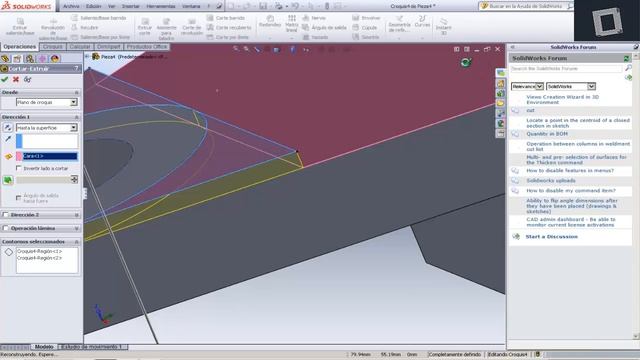This screenshot has height=360, width=640.
Task: Expand the Dirección 2 section chevron
Action: tap(76, 215)
